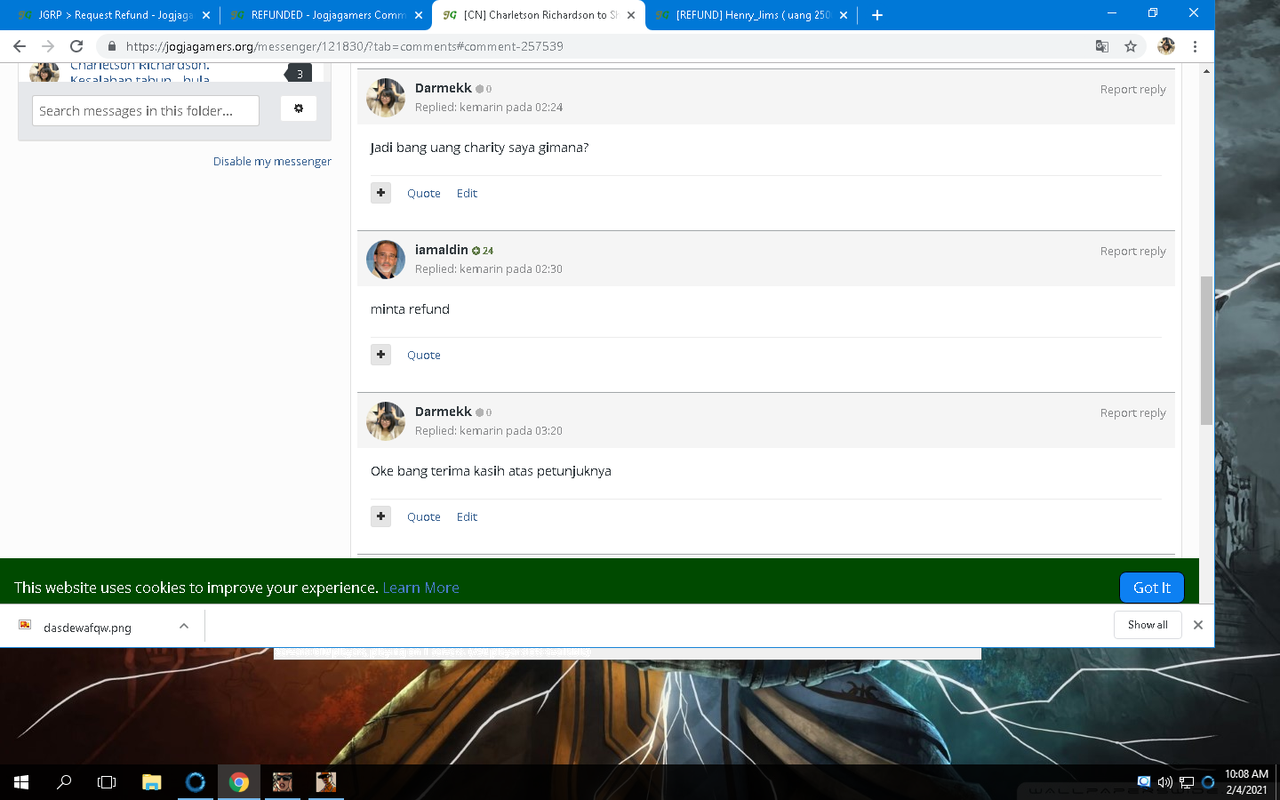Report the iamaldin reply
This screenshot has width=1280, height=800.
[x=1133, y=251]
